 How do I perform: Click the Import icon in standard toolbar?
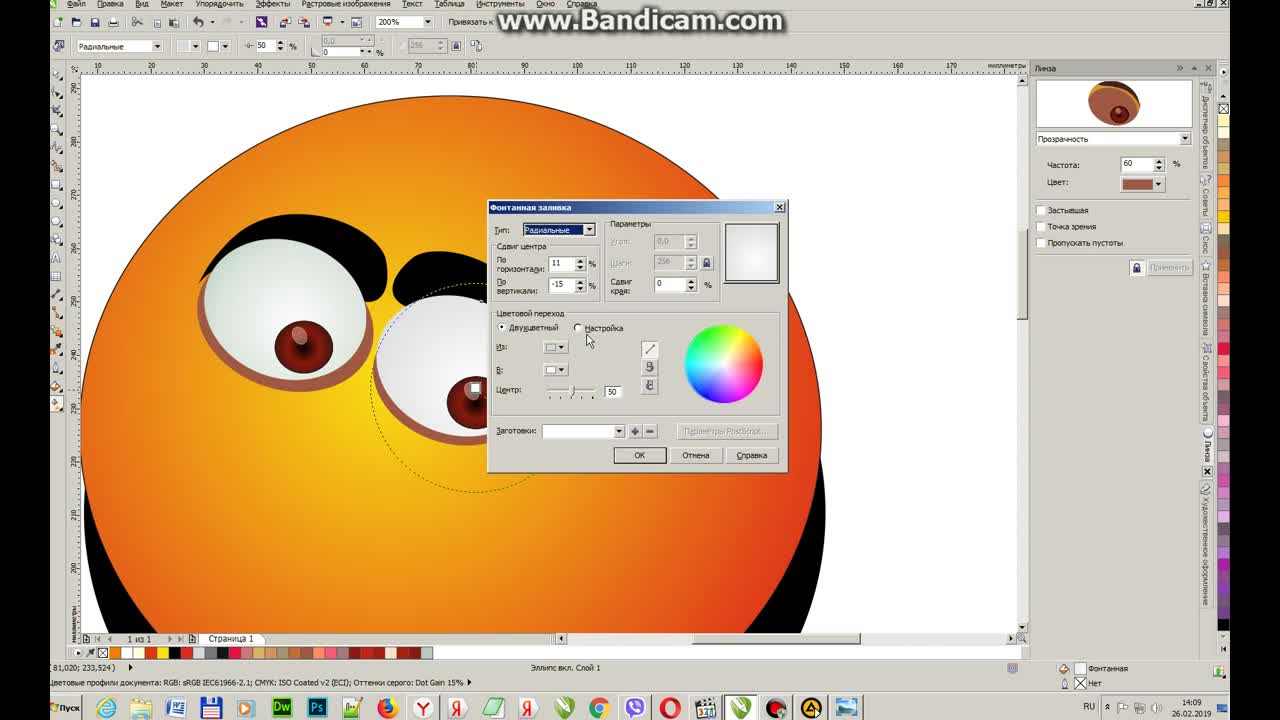[x=284, y=22]
